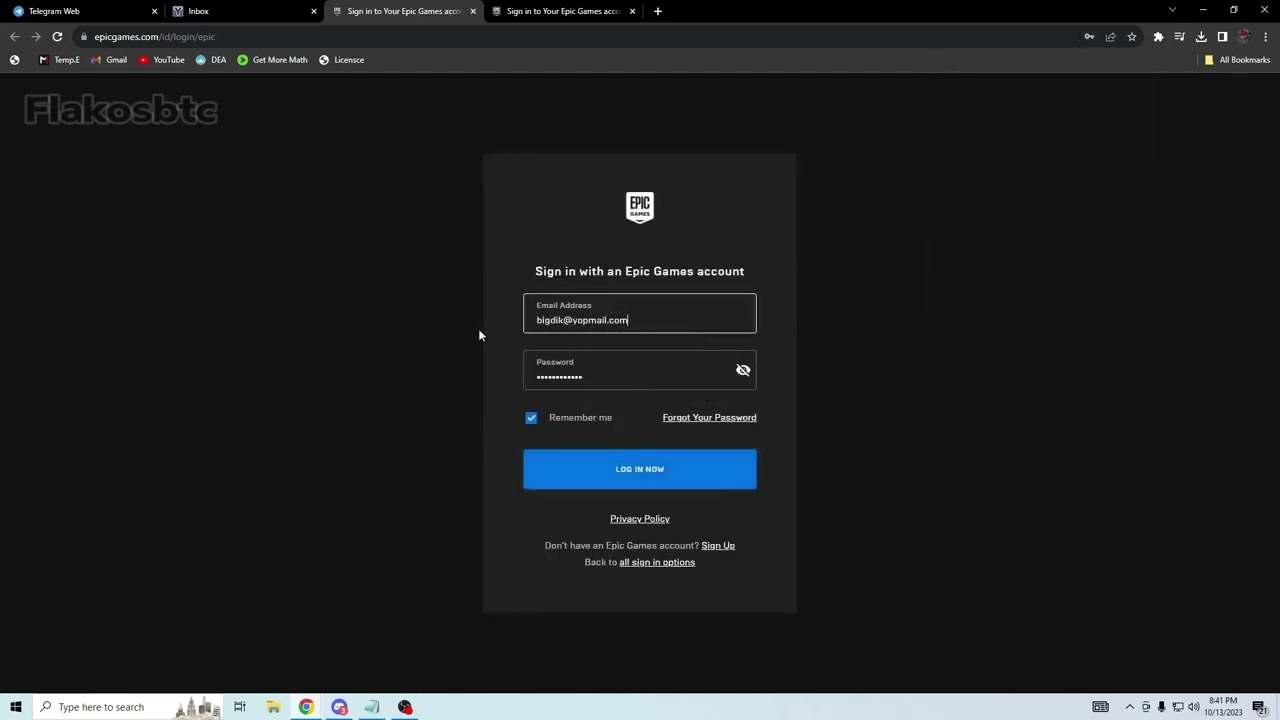Open the Discord taskbar icon
Image resolution: width=1280 pixels, height=720 pixels.
click(339, 707)
